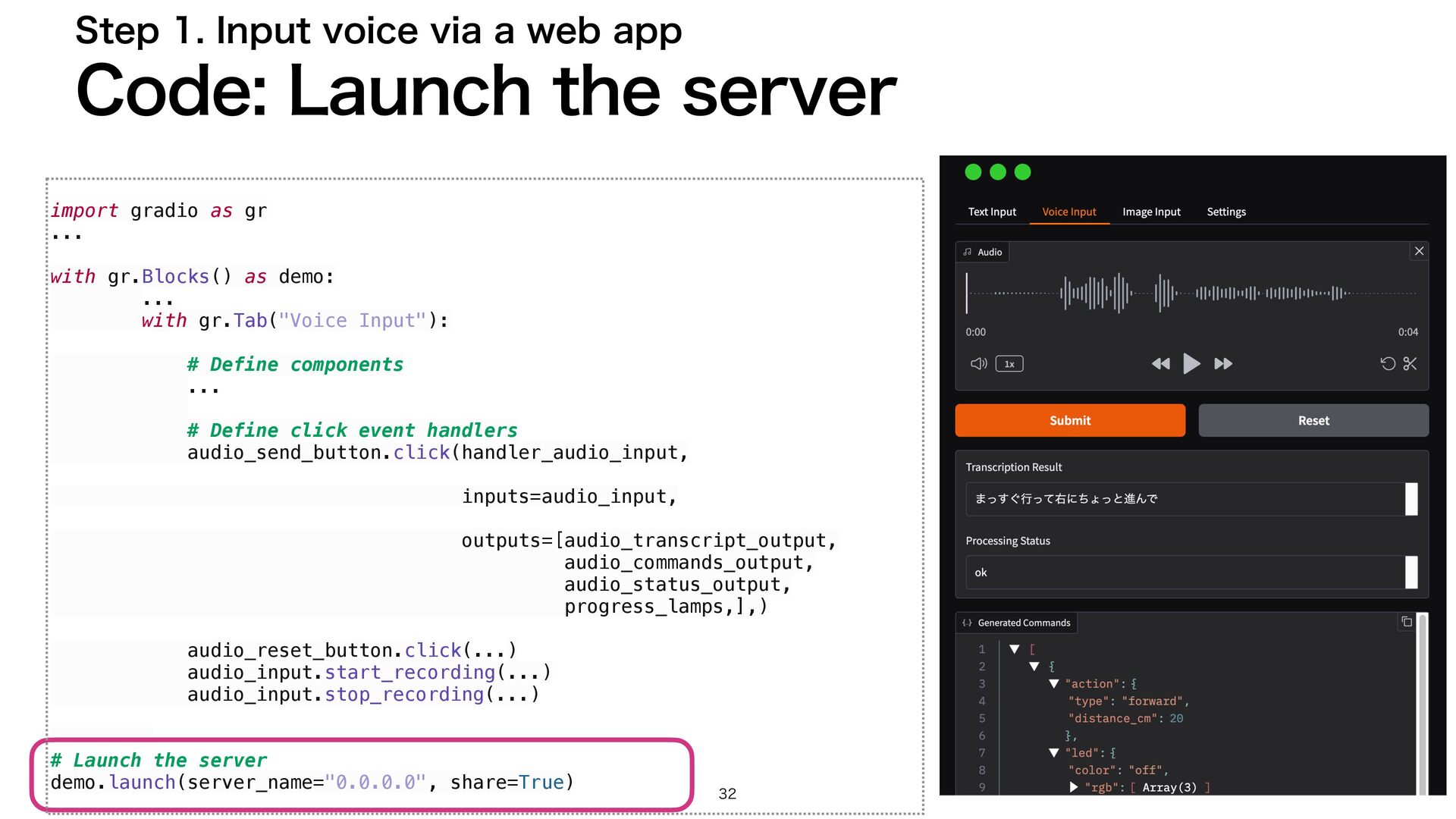The image size is (1456, 819).
Task: Open the Settings tab
Action: tap(1225, 212)
